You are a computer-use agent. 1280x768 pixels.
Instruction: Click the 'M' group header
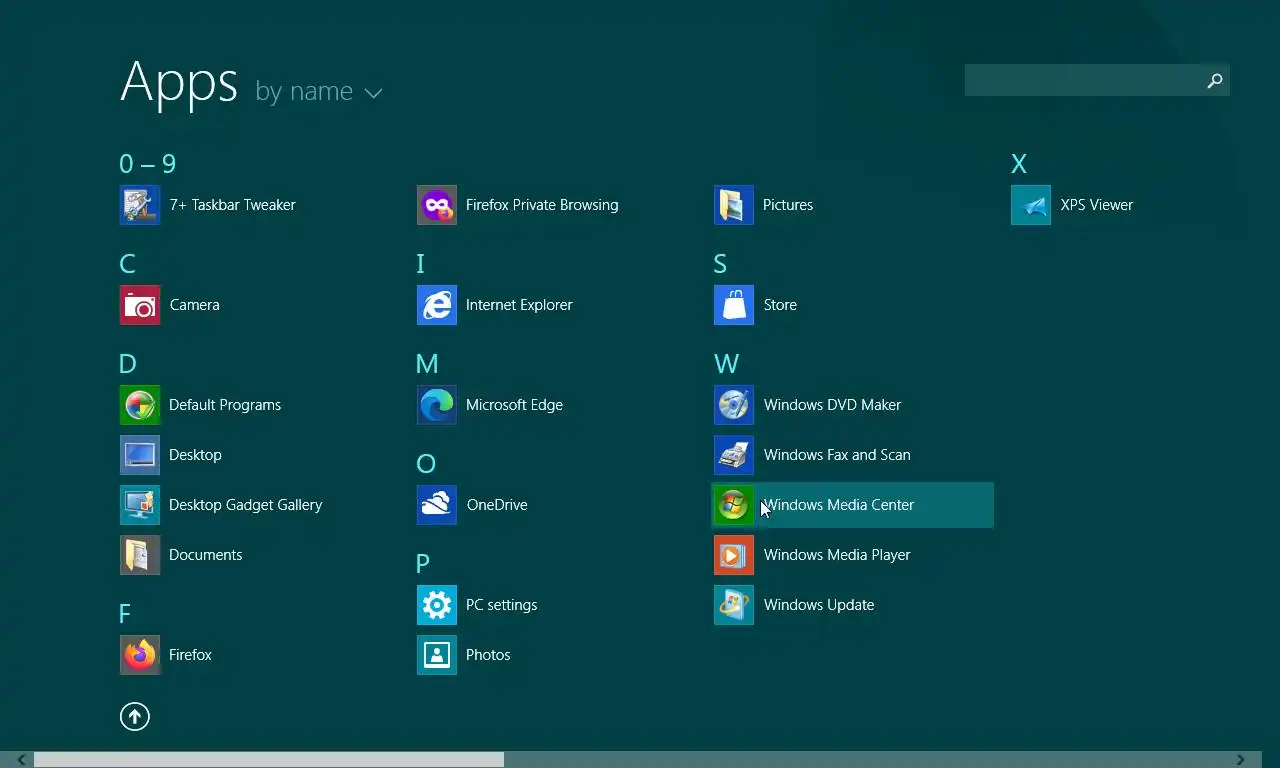[x=427, y=364]
